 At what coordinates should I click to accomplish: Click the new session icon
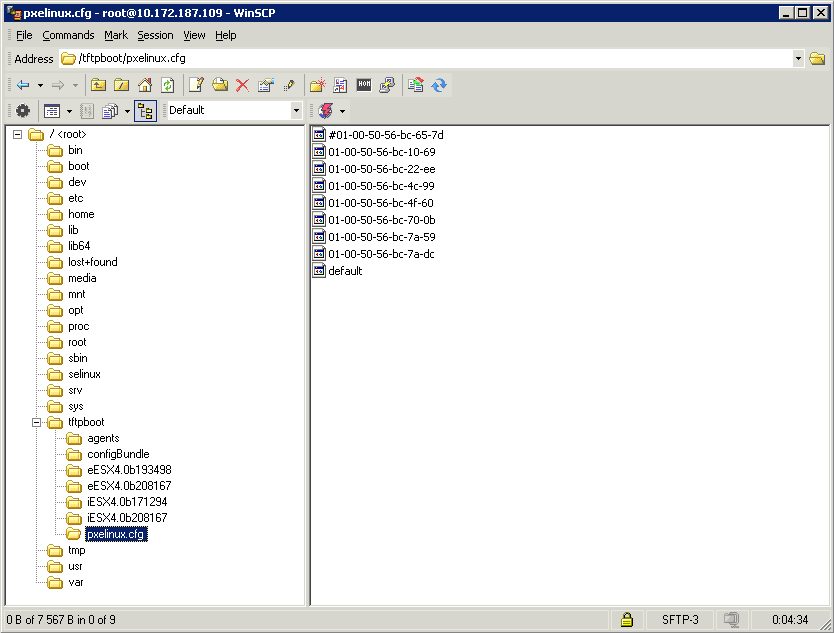pos(326,111)
